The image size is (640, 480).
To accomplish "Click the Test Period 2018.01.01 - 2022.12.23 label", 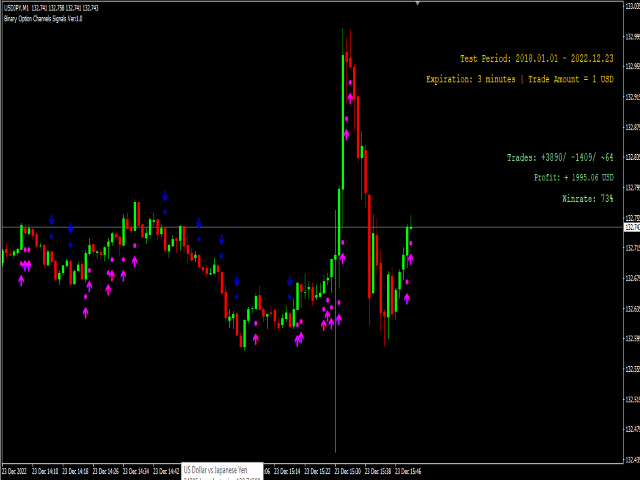I will click(x=536, y=58).
